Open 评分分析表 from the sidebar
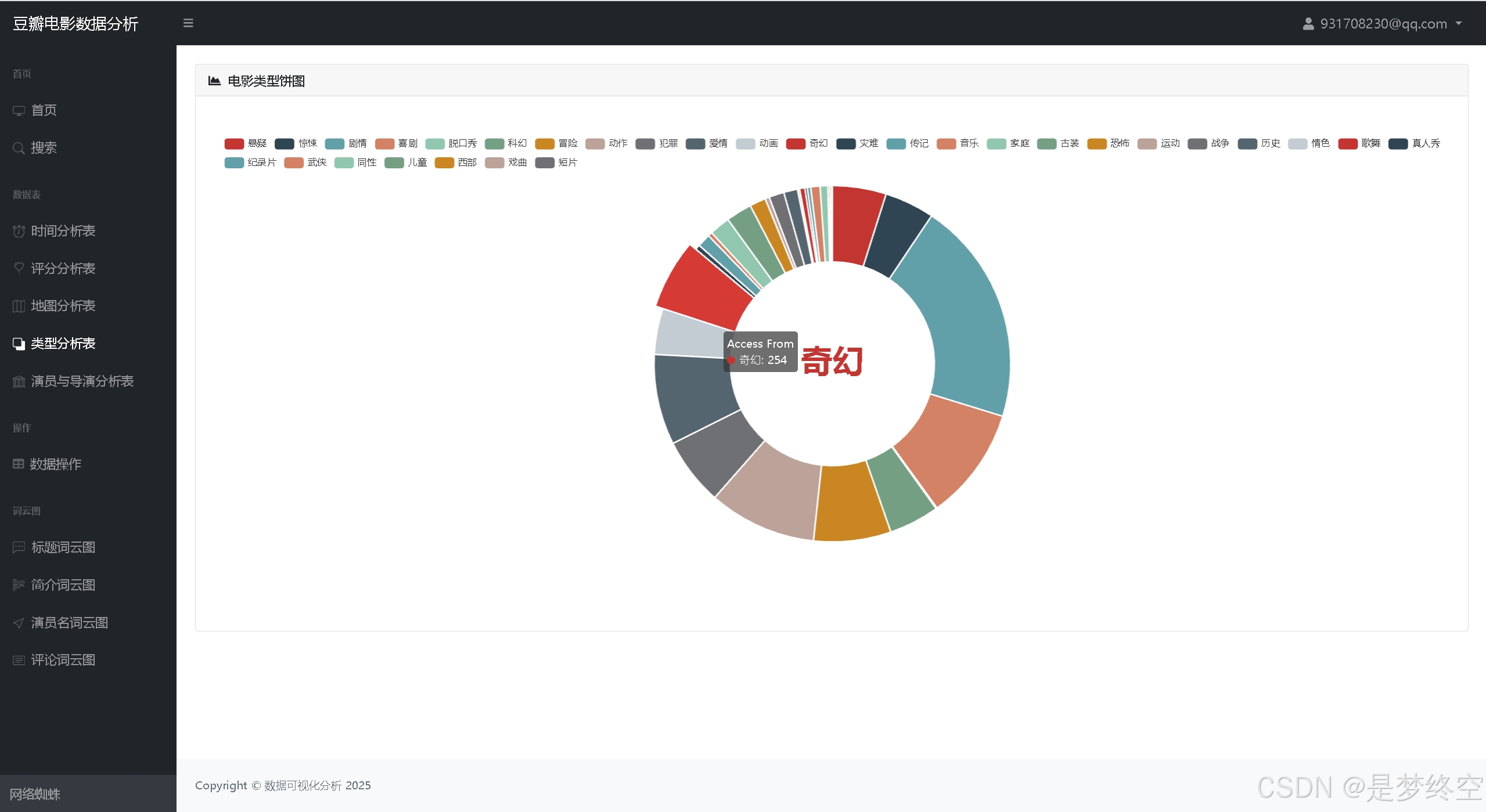This screenshot has height=812, width=1486. pos(63,268)
